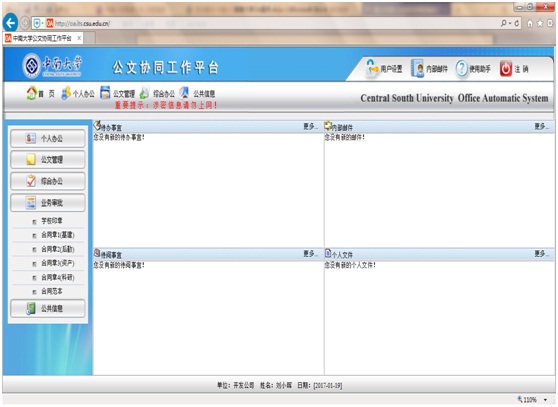Click the zoom magnifier icon in status bar
Viewport: 558px width, 407px height.
[520, 400]
